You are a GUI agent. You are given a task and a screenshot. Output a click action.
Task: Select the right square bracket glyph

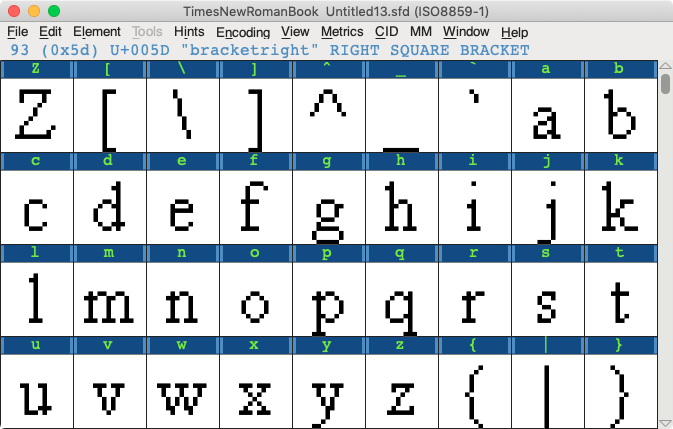click(x=256, y=115)
